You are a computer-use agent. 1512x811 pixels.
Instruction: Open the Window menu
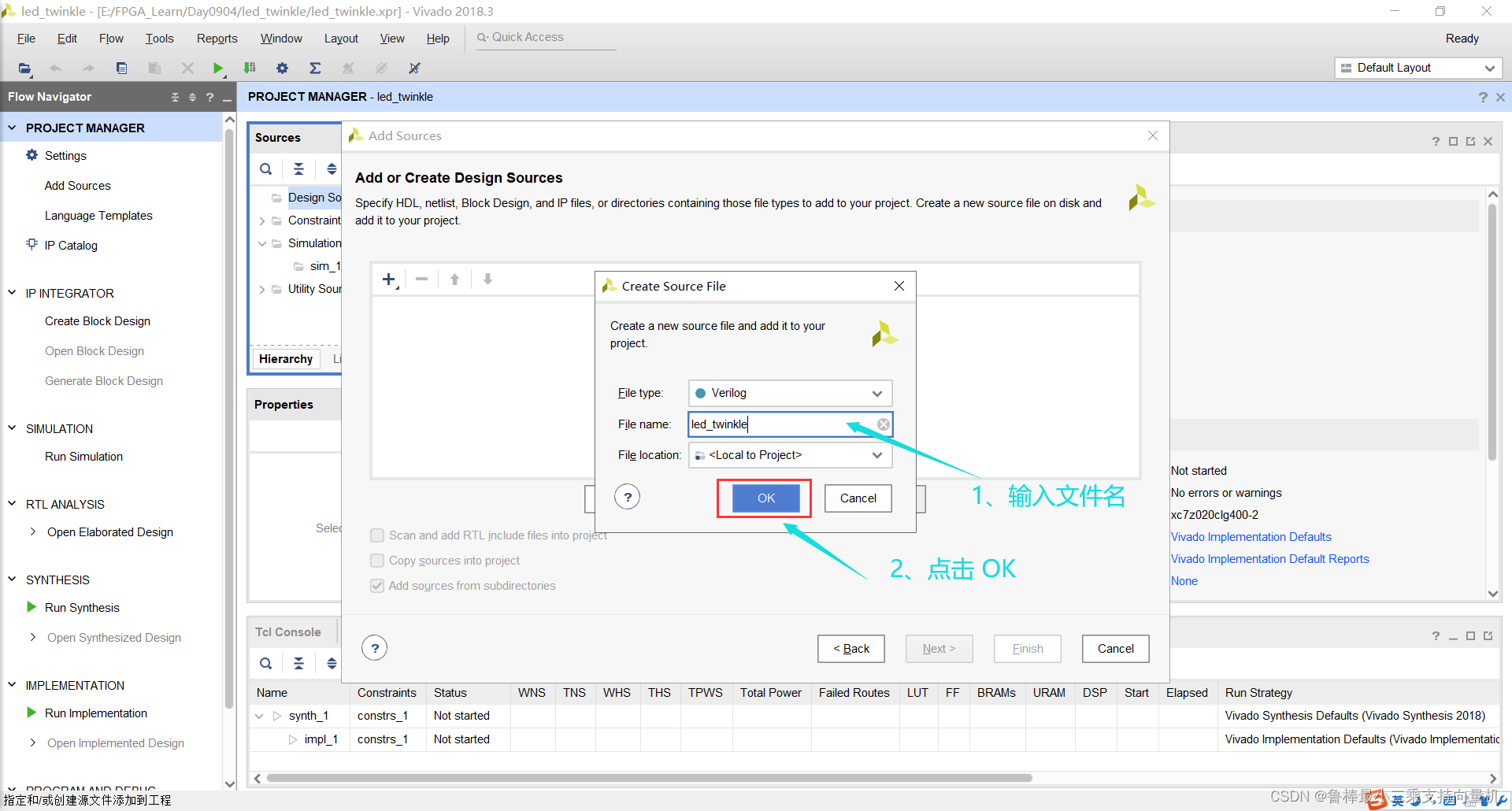(281, 39)
